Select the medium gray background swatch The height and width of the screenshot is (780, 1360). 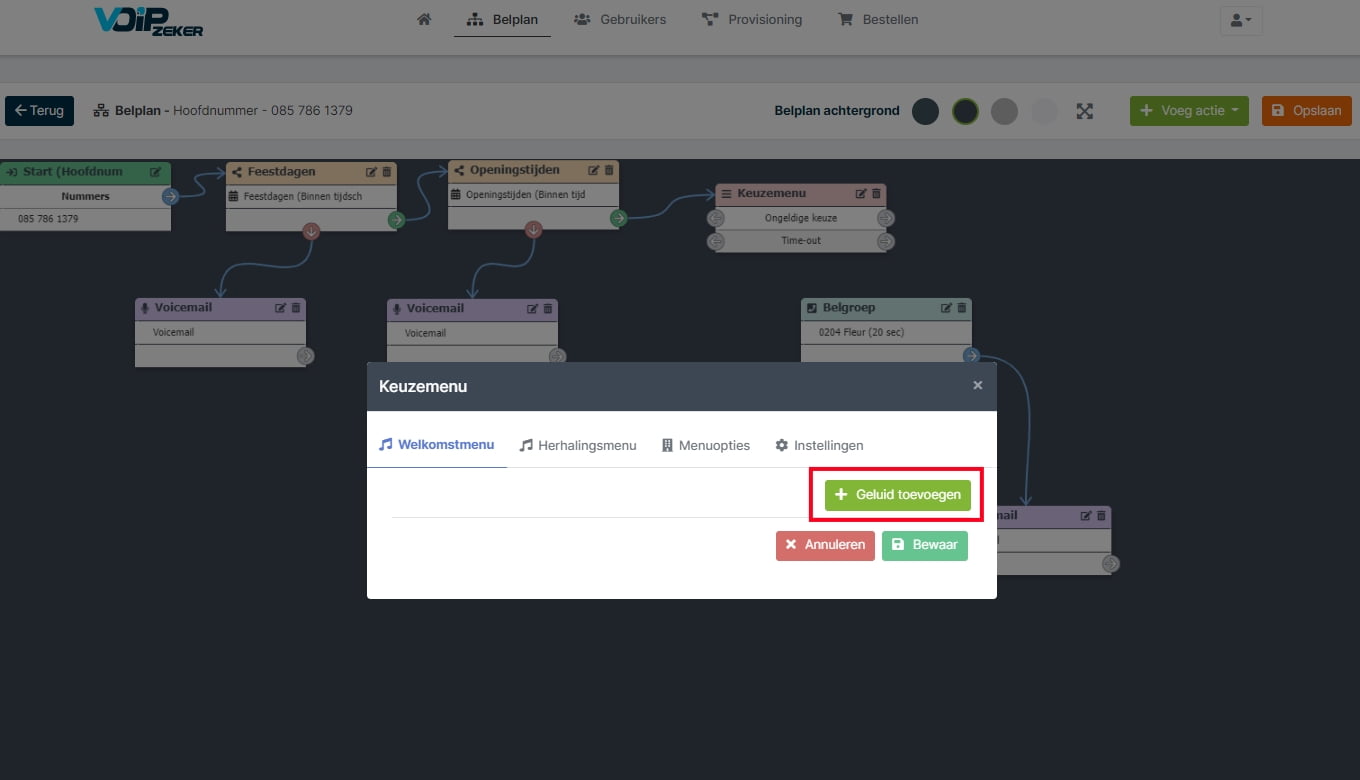click(x=1004, y=111)
